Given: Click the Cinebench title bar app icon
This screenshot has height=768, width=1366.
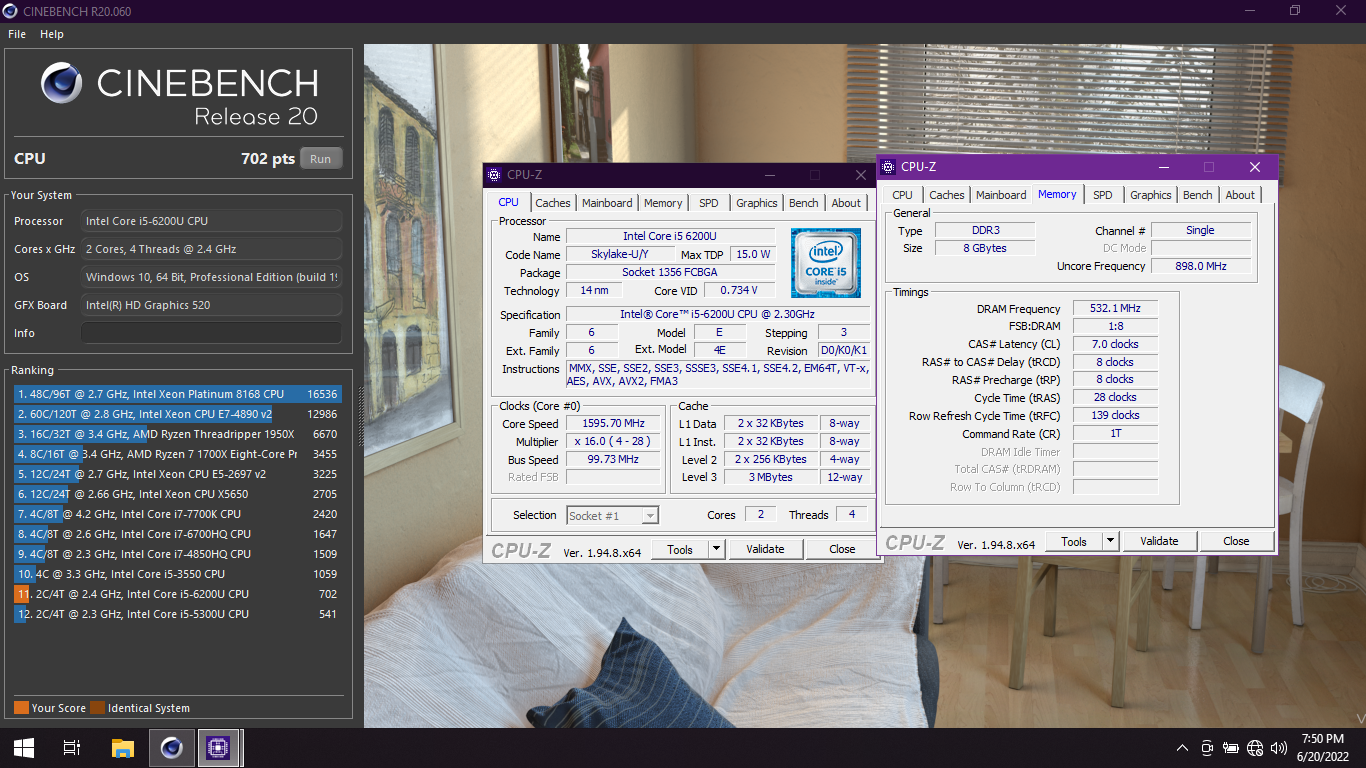Looking at the screenshot, I should [x=11, y=11].
